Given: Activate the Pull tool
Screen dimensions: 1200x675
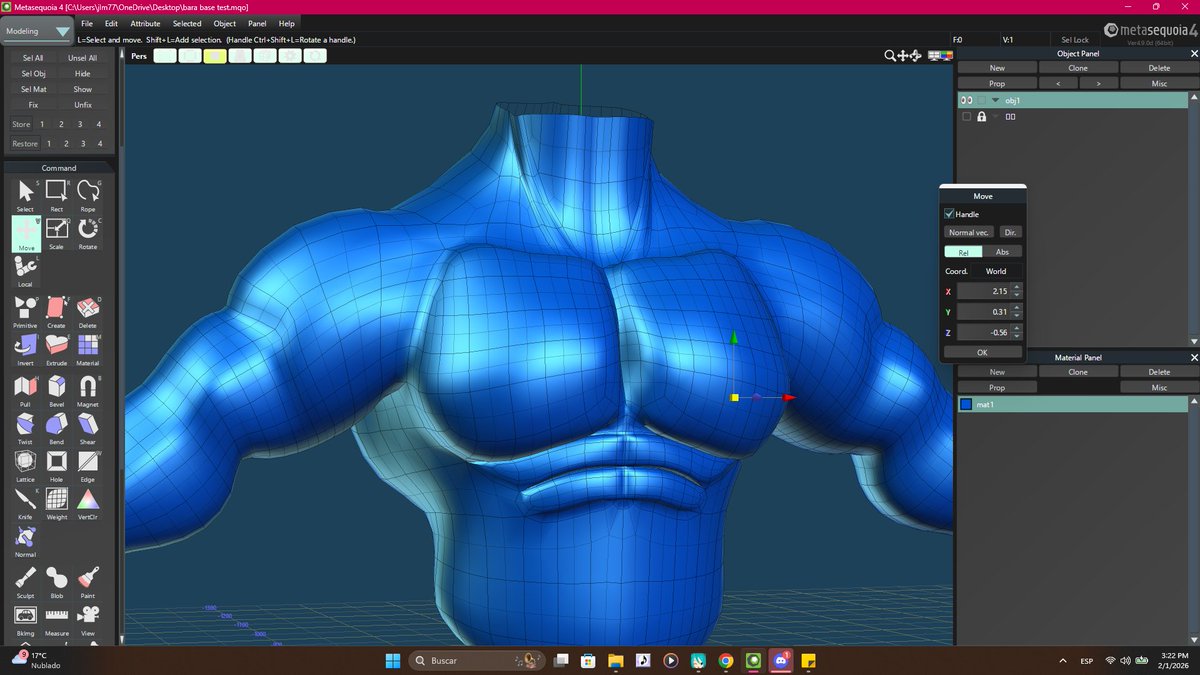Looking at the screenshot, I should 26,391.
